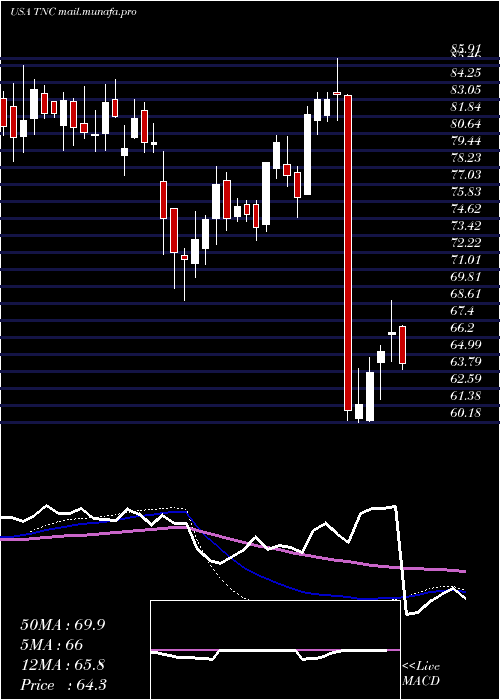Image resolution: width=500 pixels, height=700 pixels.
Task: Click the 12MA : 65.8 readout
Action: click(x=63, y=665)
